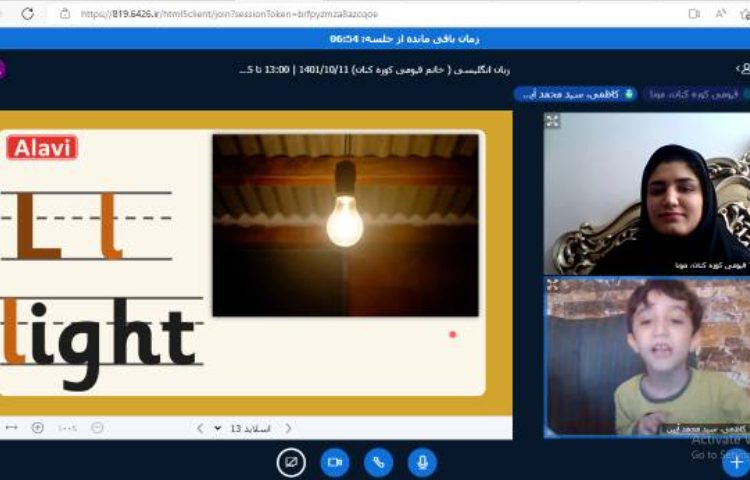Click the teacher's webcam video tile

pos(647,194)
